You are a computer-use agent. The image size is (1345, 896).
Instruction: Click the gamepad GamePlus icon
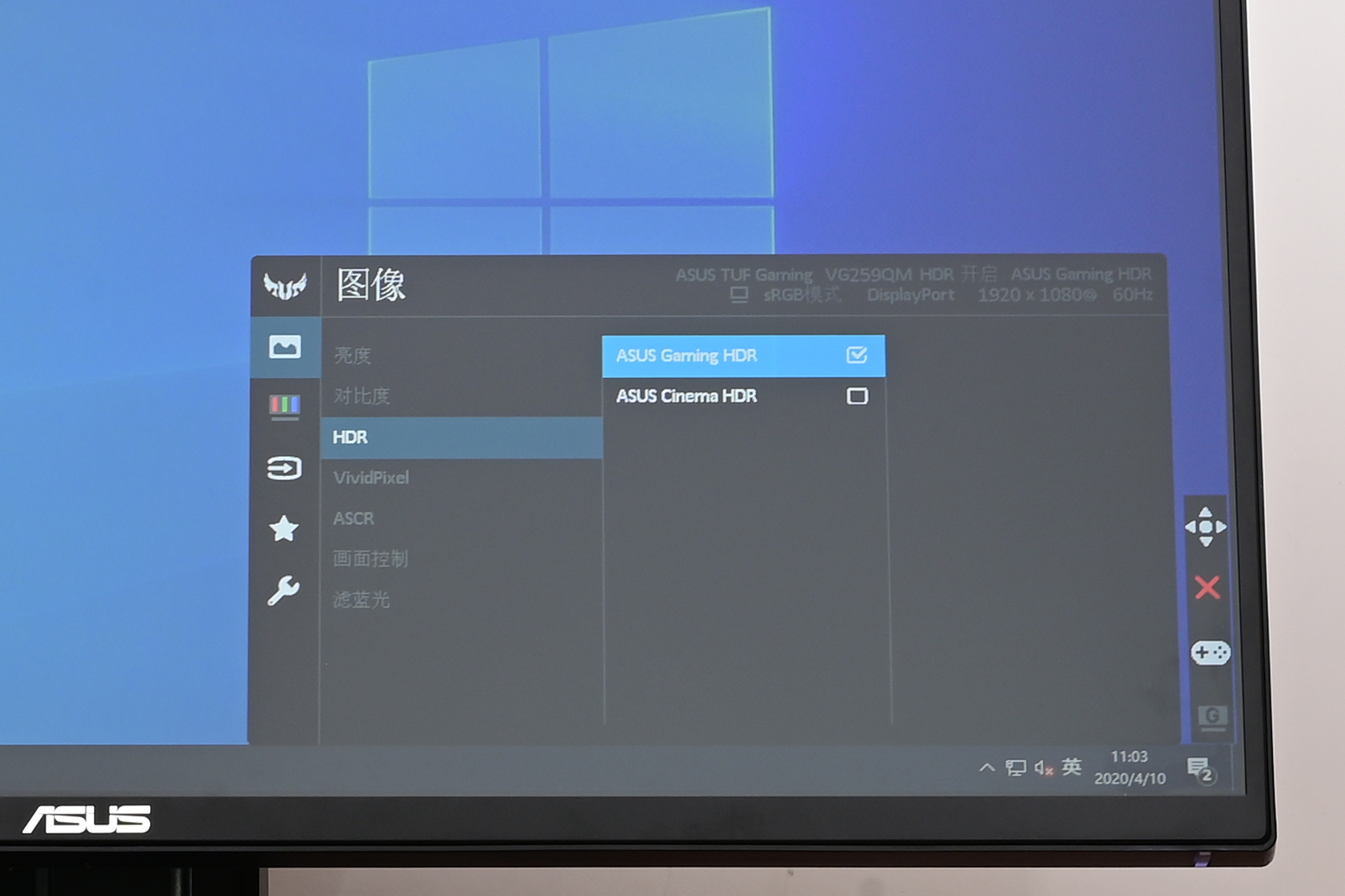(1210, 652)
